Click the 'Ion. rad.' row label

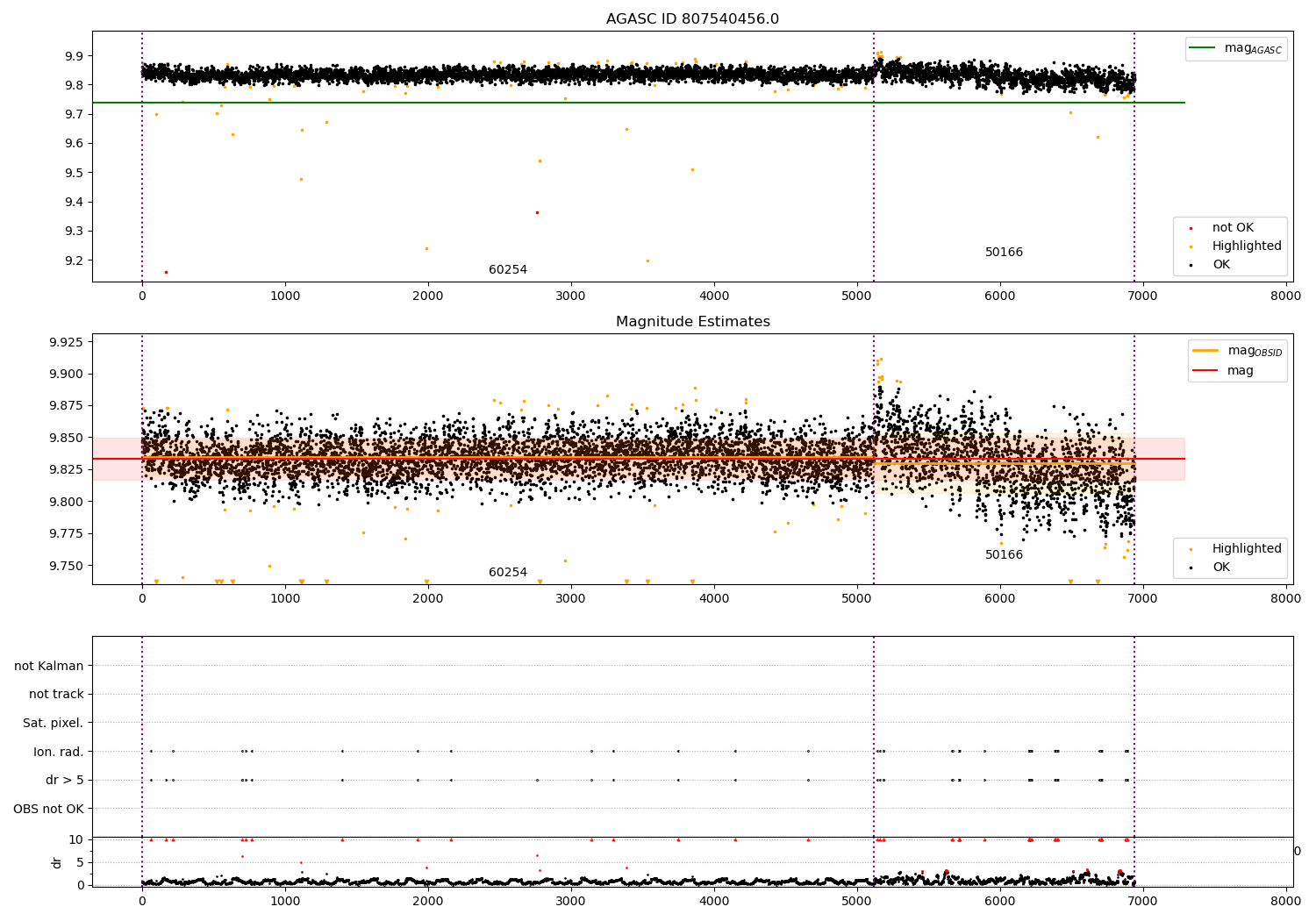59,752
